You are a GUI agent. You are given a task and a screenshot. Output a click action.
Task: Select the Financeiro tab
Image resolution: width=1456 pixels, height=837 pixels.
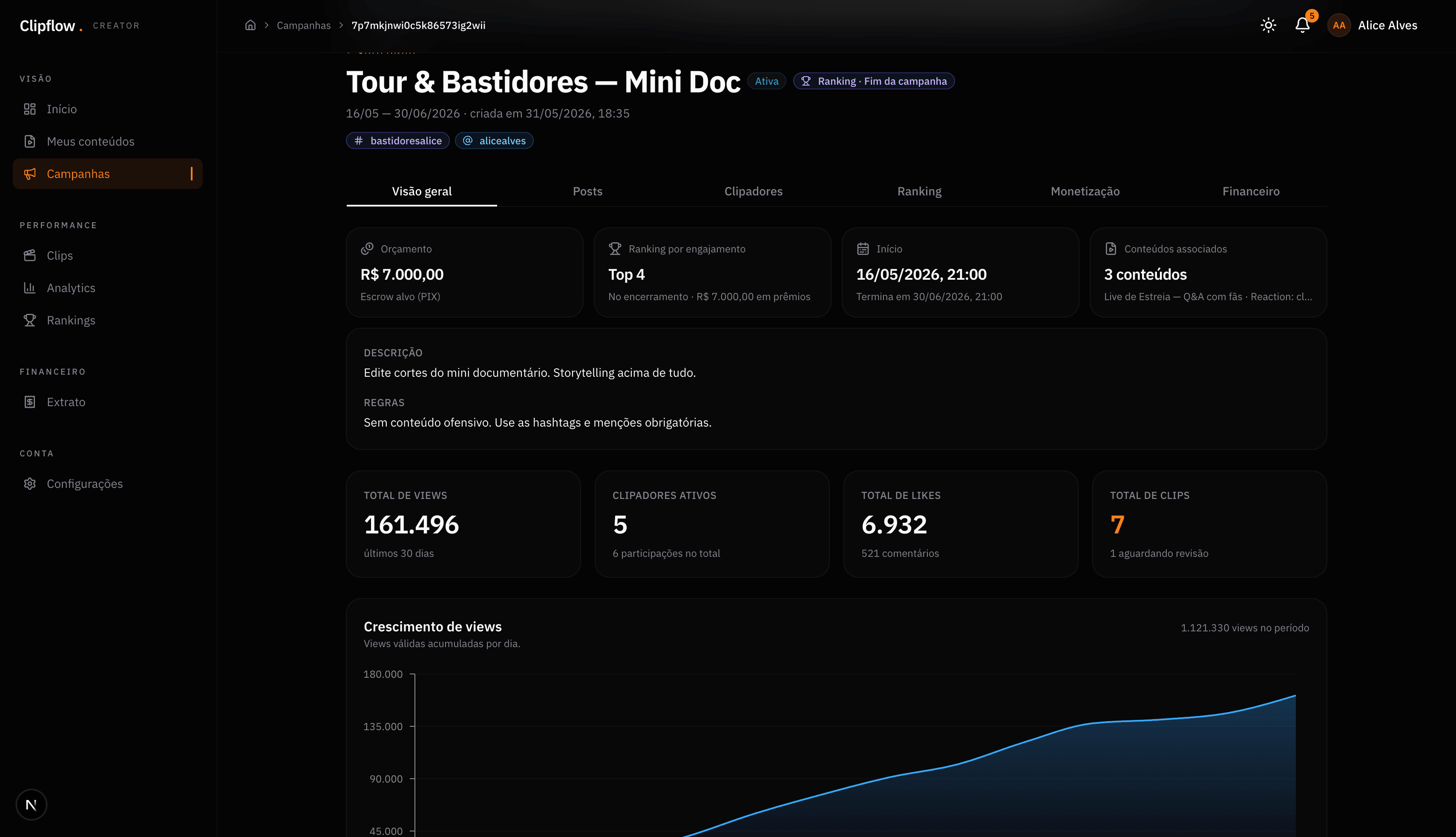point(1251,192)
